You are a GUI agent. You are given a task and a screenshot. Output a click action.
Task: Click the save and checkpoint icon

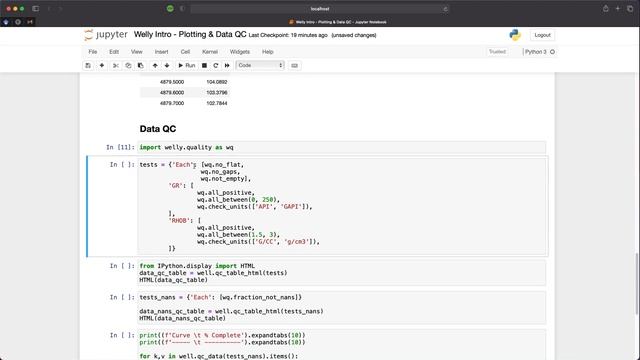coord(88,65)
